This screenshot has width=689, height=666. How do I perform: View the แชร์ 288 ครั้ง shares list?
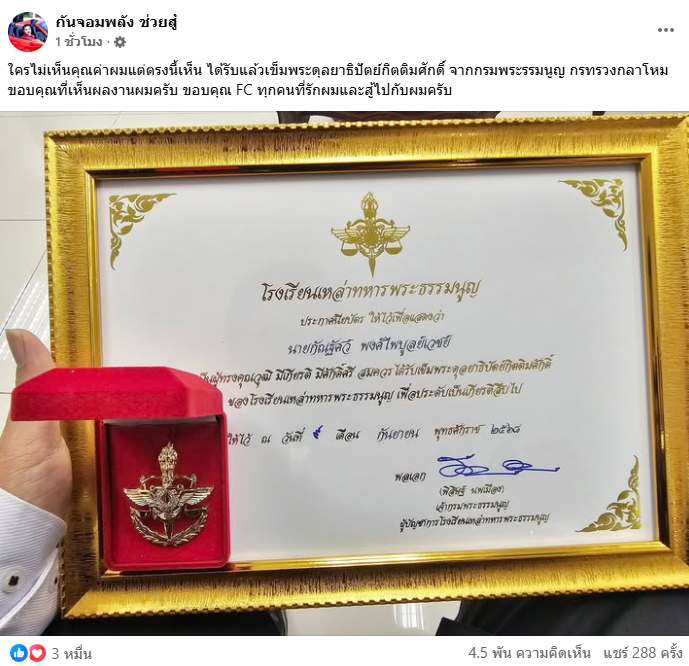[642, 653]
